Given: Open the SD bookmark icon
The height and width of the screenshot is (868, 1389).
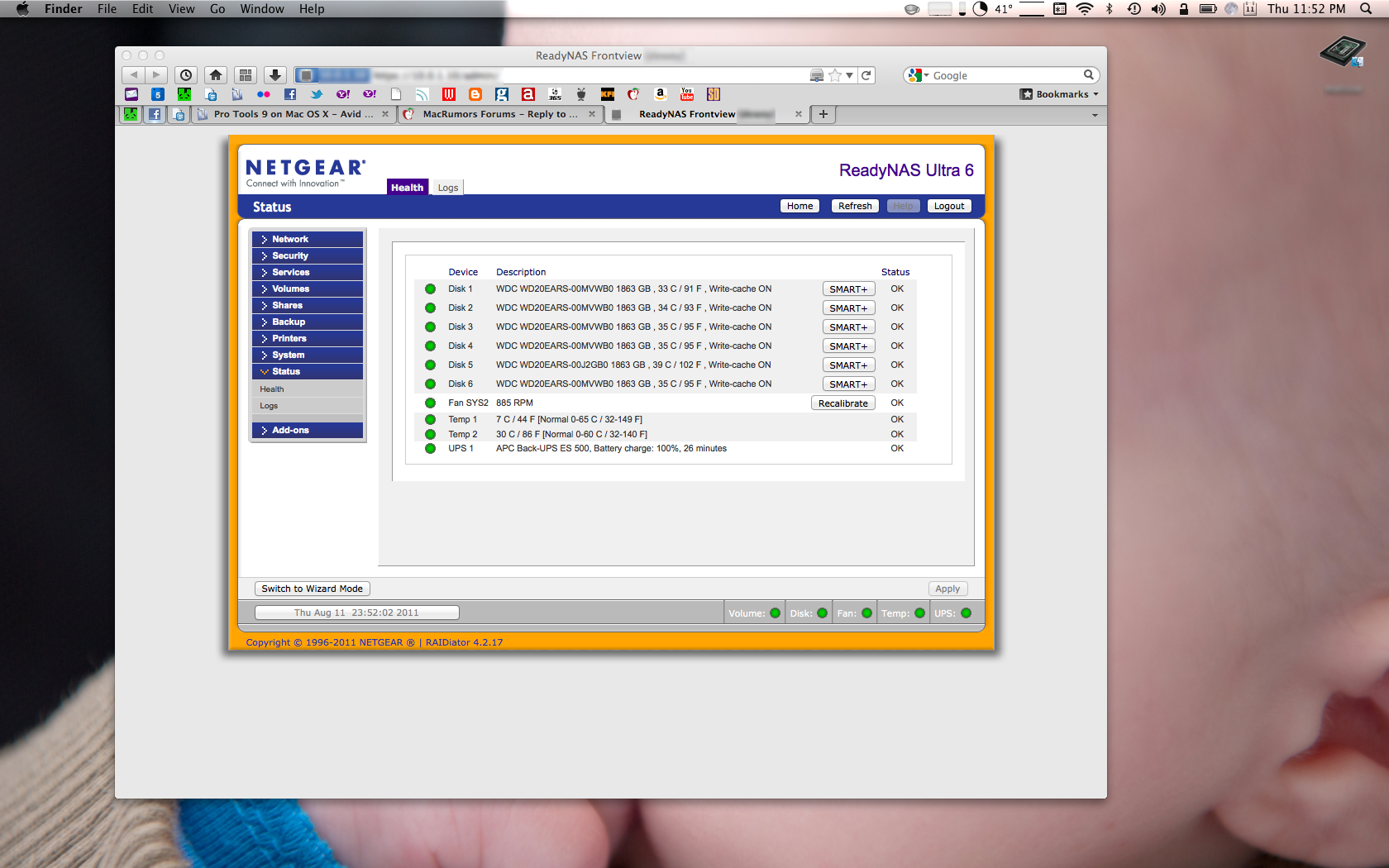Looking at the screenshot, I should pyautogui.click(x=714, y=94).
